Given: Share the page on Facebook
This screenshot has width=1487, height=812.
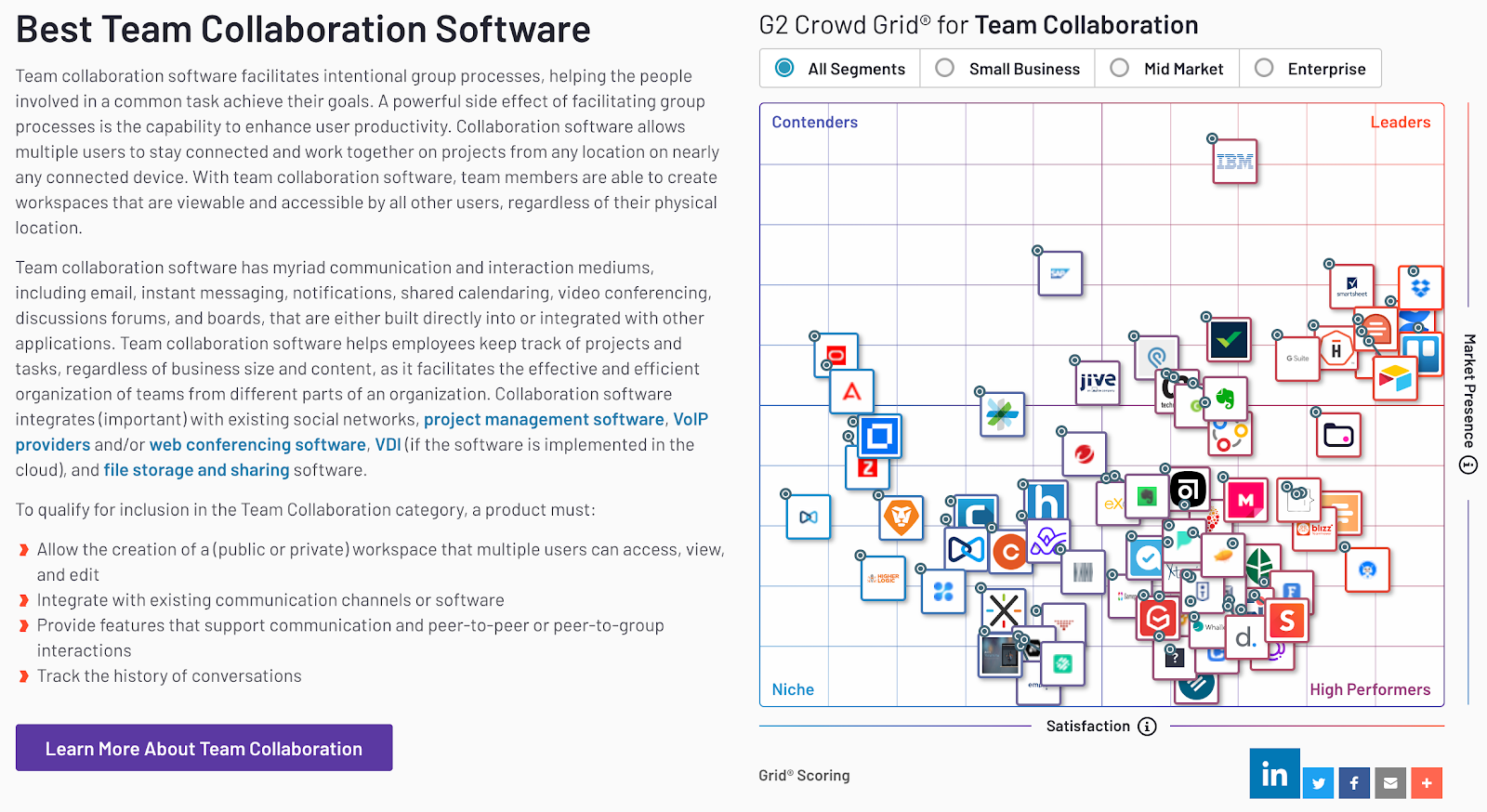Looking at the screenshot, I should pyautogui.click(x=1354, y=782).
